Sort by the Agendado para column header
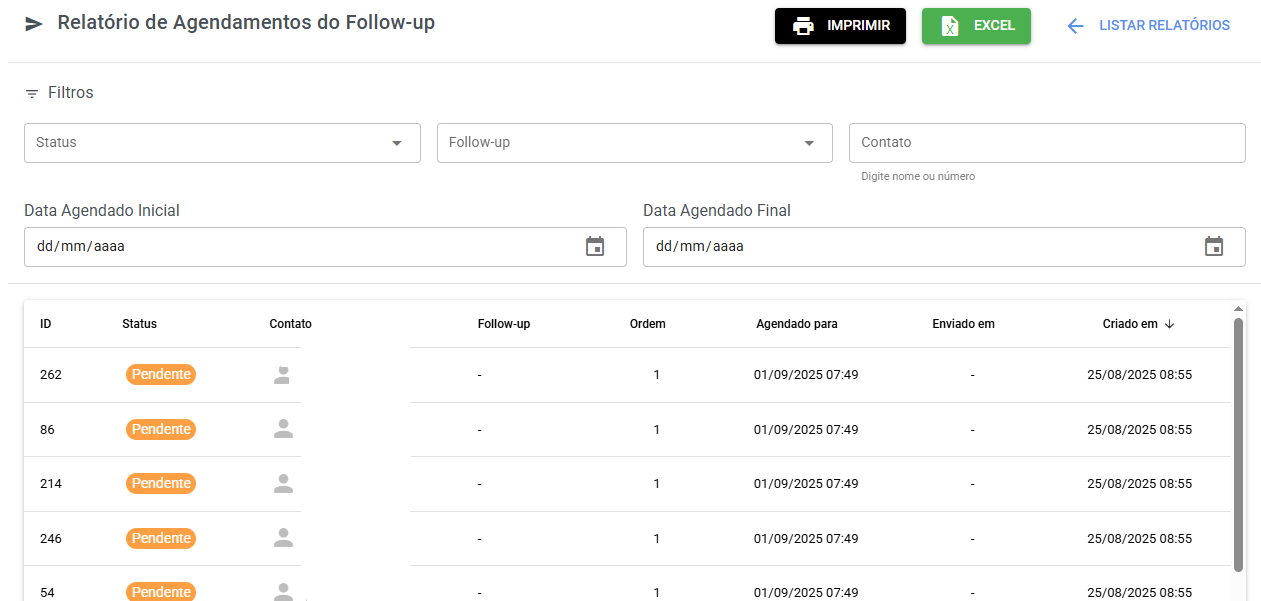The height and width of the screenshot is (601, 1261). click(x=797, y=324)
